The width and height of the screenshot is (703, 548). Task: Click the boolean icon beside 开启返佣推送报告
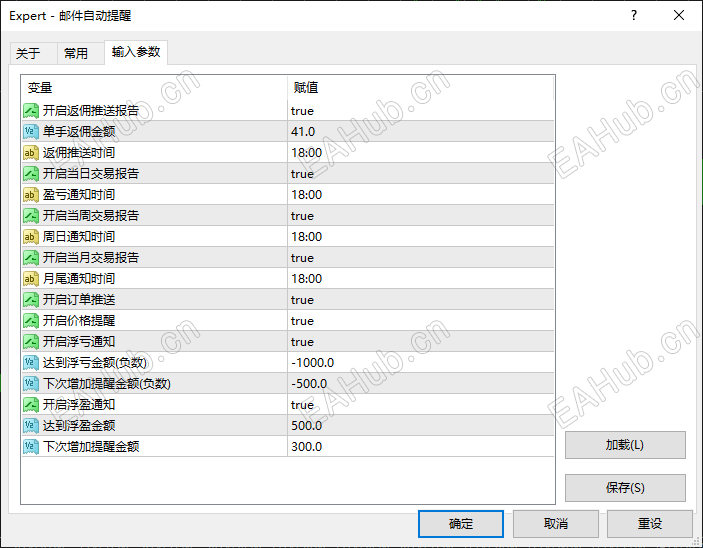coord(31,111)
